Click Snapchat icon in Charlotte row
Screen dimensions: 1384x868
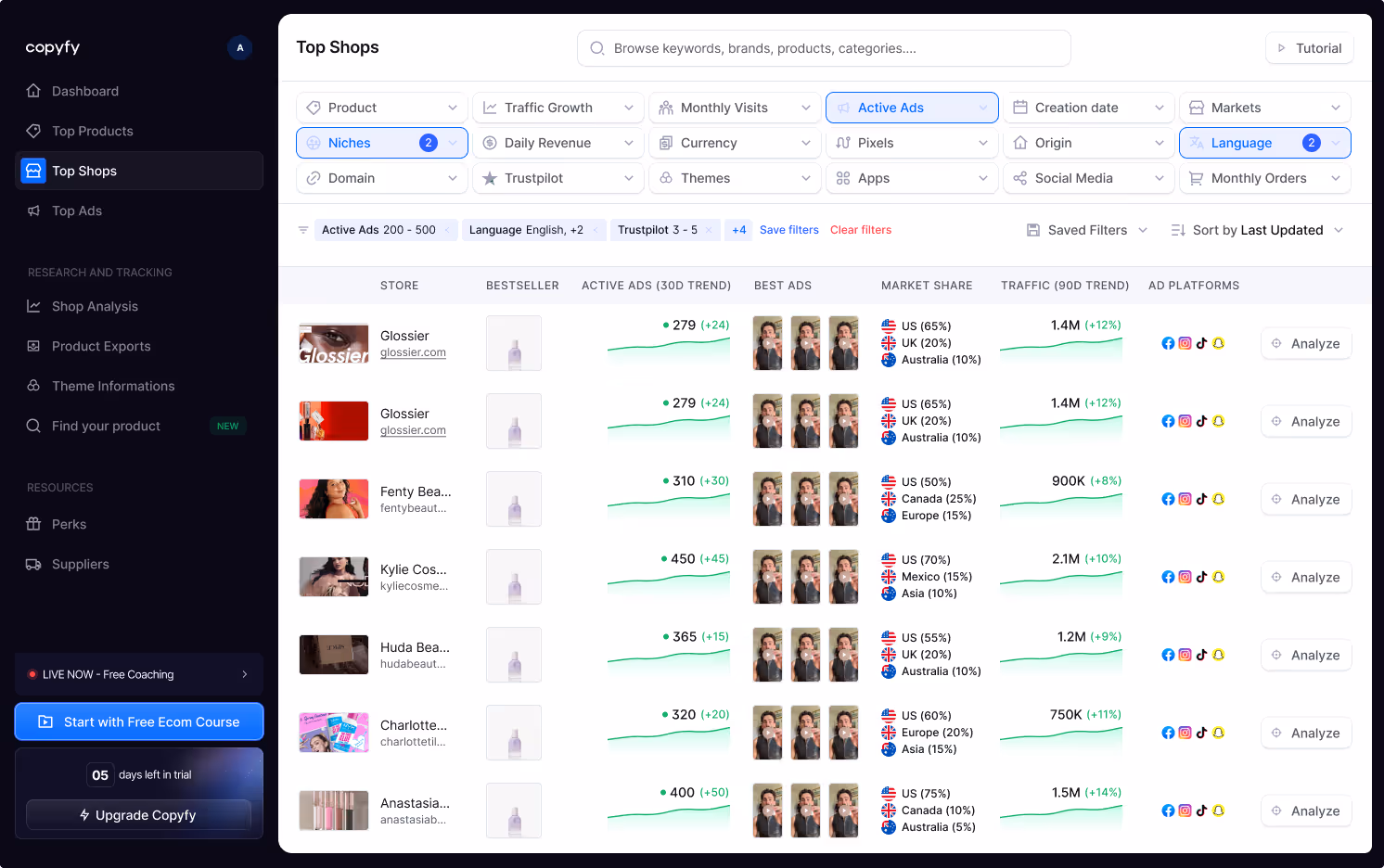[x=1219, y=733]
